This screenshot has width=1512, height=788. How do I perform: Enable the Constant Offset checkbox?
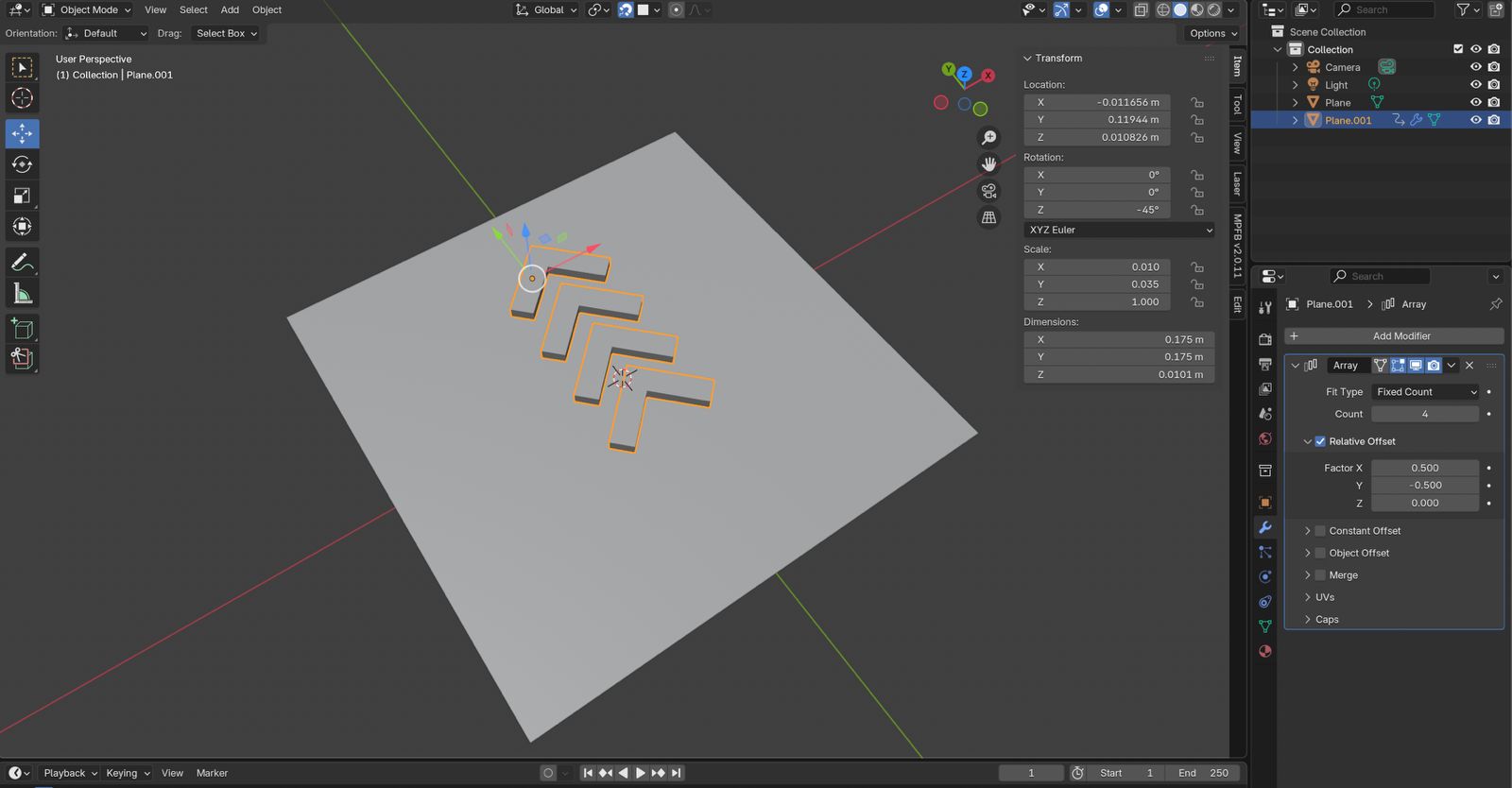click(x=1320, y=531)
